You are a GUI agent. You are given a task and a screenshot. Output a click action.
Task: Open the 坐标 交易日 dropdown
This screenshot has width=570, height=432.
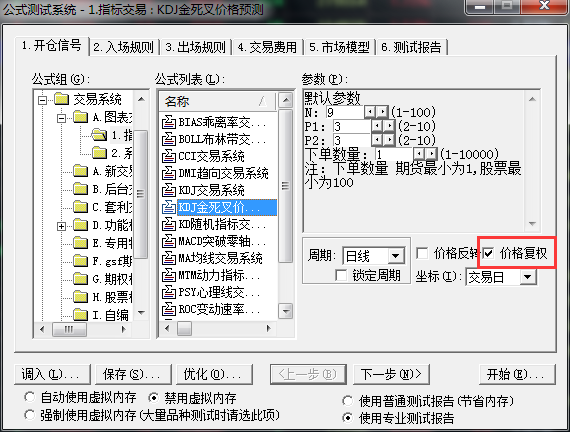pyautogui.click(x=528, y=277)
